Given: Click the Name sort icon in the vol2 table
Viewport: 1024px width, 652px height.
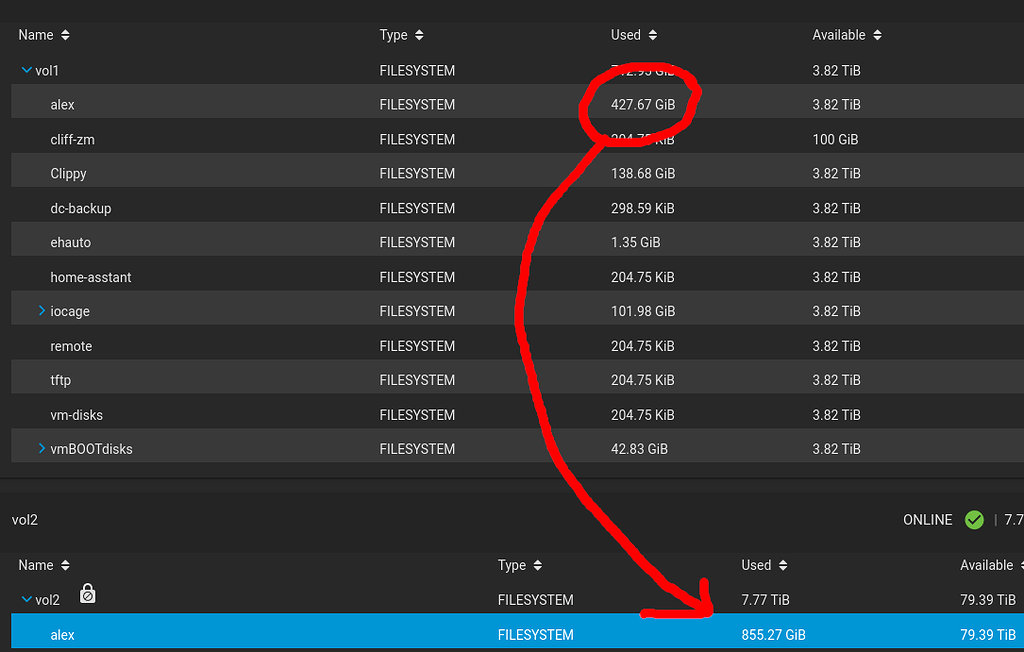Looking at the screenshot, I should tap(65, 565).
